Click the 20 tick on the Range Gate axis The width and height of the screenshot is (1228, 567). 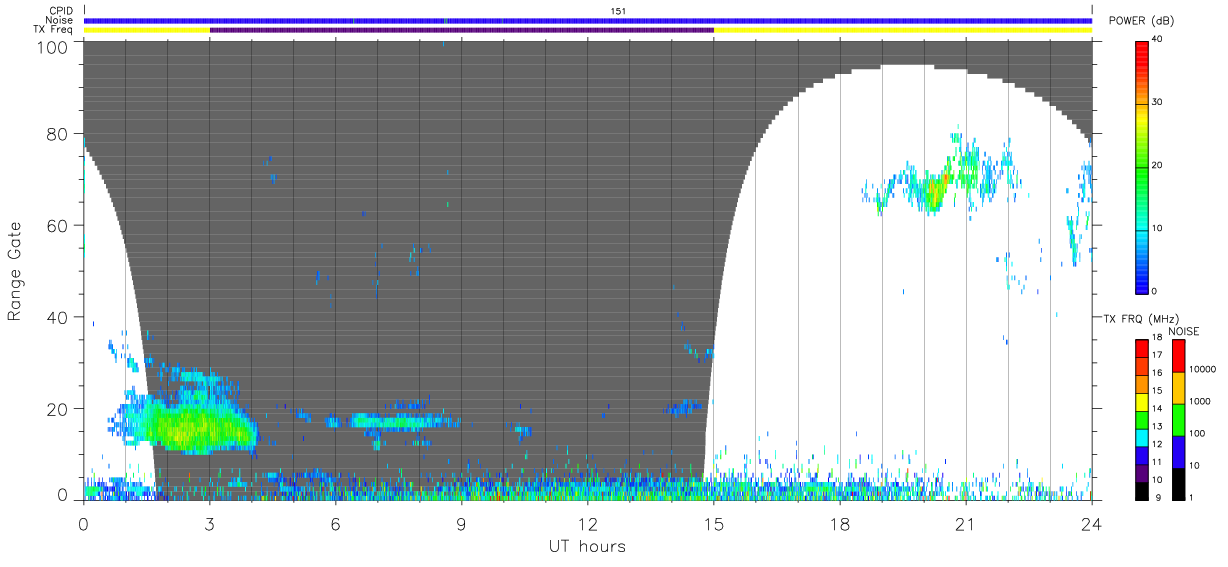pos(59,409)
